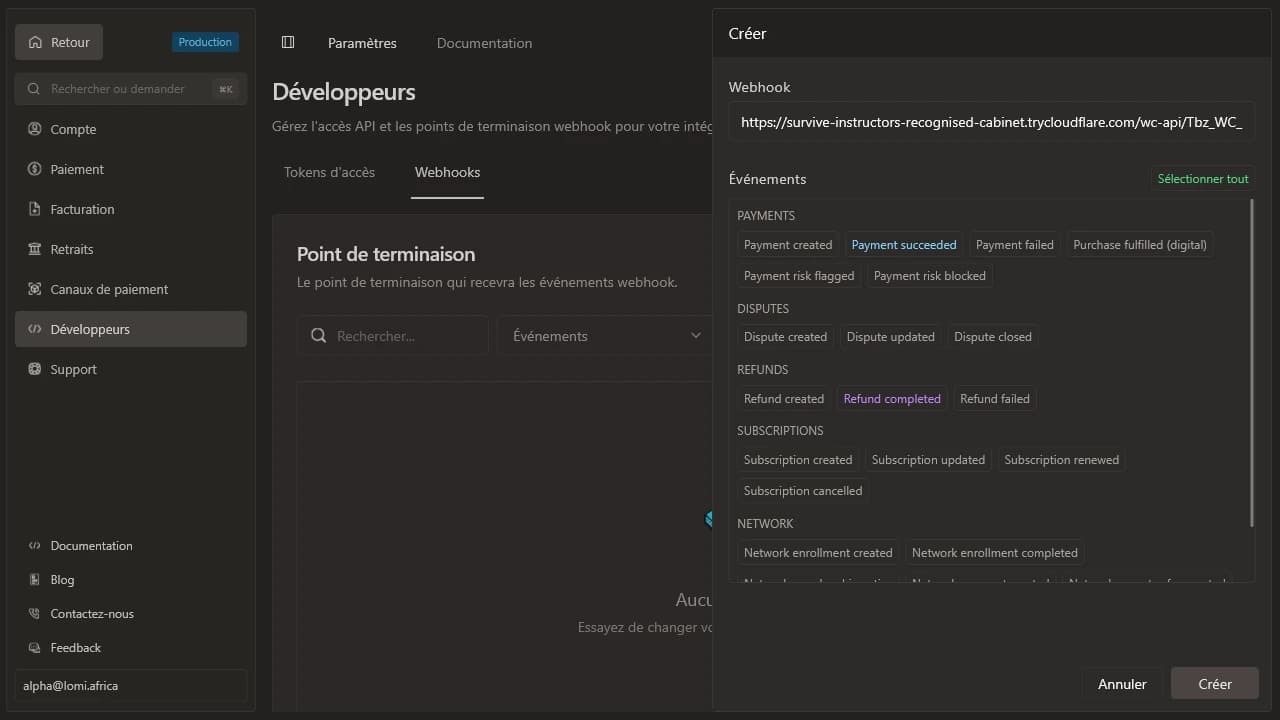Viewport: 1280px width, 720px height.
Task: Click the SUBSCRIPTIONS category heading
Action: tap(780, 431)
